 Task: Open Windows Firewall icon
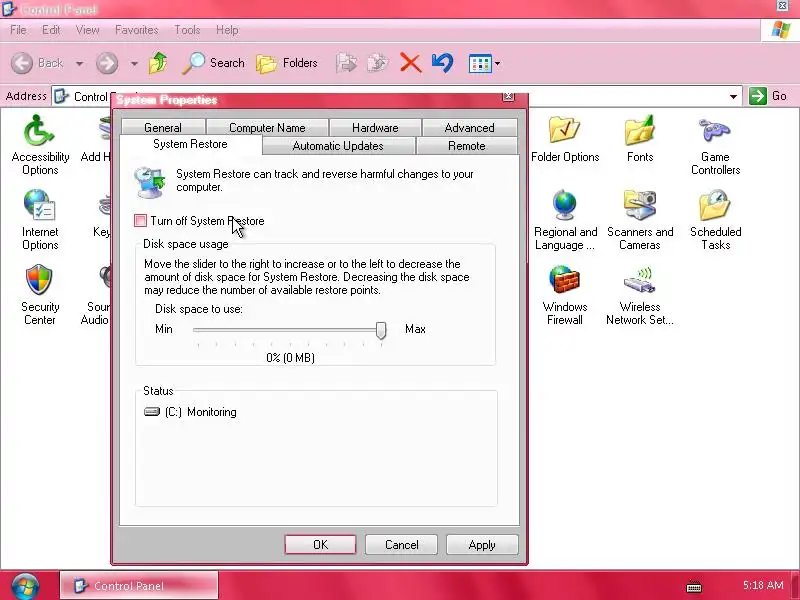565,295
